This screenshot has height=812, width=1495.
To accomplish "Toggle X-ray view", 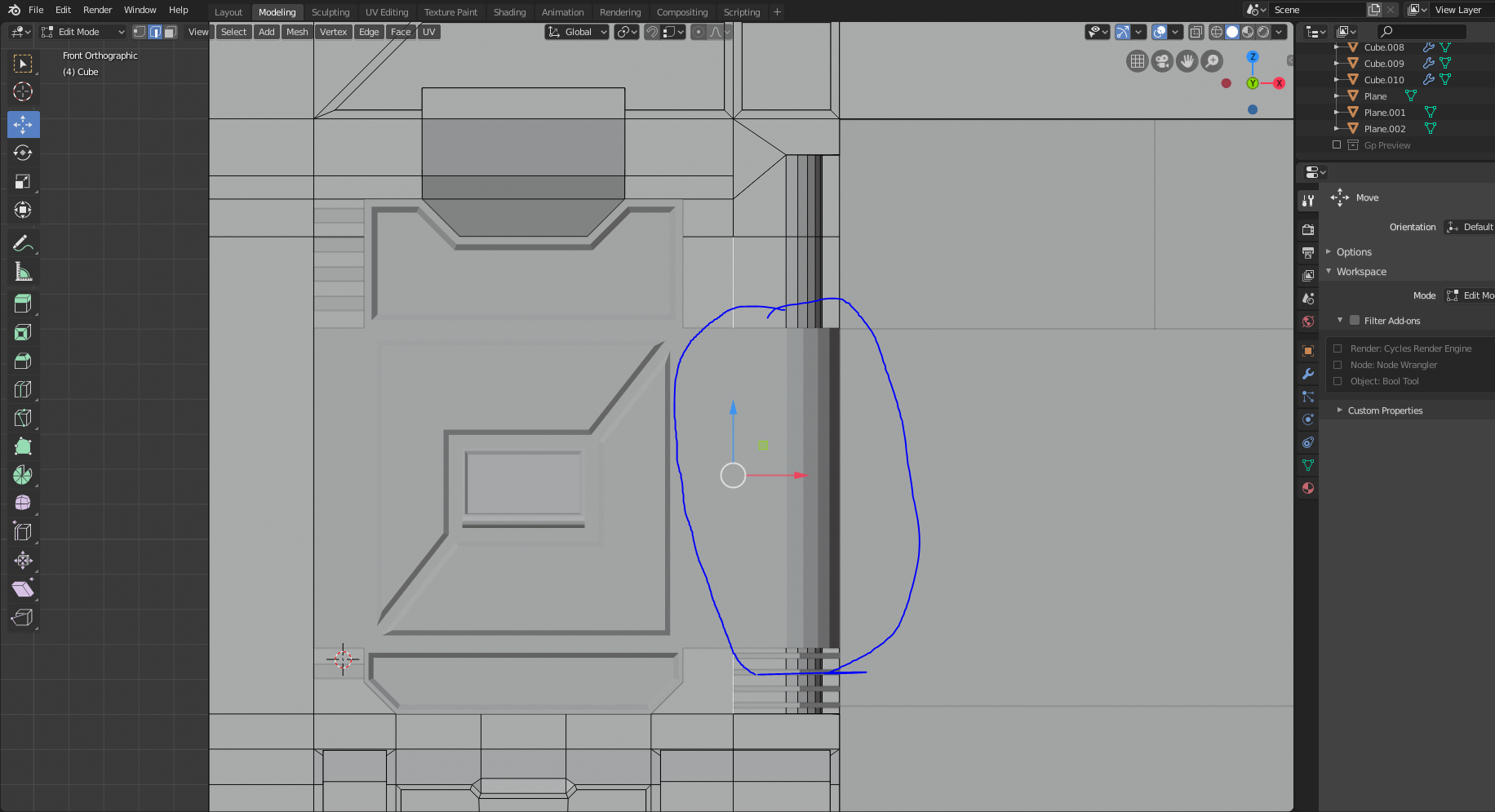I will pyautogui.click(x=1196, y=32).
